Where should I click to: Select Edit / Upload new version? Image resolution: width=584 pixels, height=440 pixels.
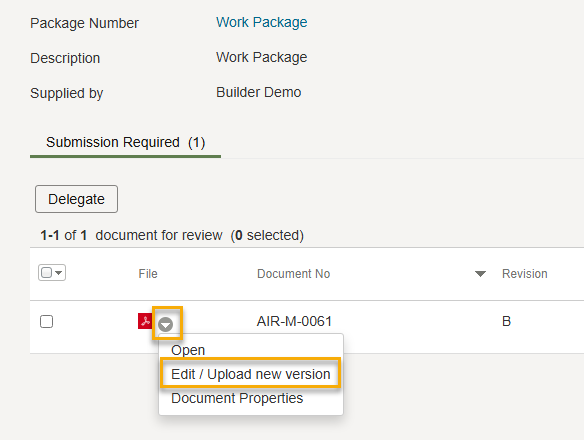(x=251, y=374)
